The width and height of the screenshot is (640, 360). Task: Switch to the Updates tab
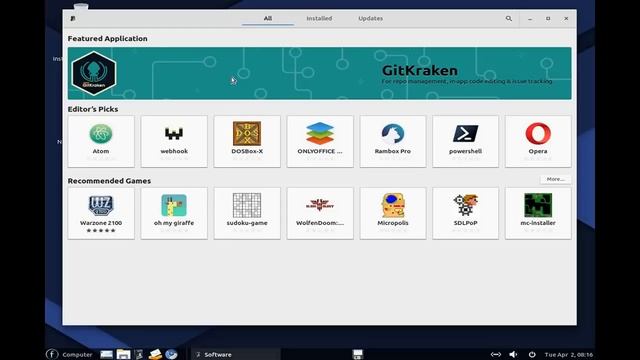371,18
